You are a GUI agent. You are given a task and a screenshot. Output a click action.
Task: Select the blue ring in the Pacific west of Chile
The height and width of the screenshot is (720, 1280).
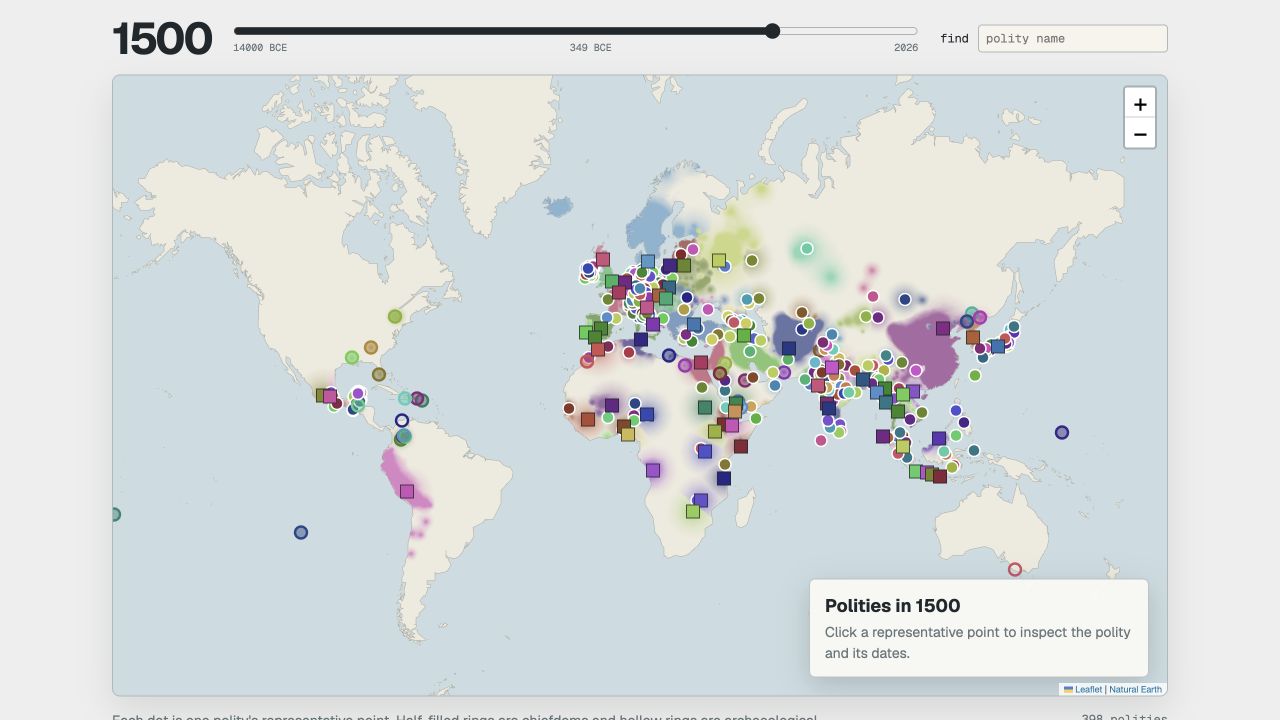(x=301, y=533)
